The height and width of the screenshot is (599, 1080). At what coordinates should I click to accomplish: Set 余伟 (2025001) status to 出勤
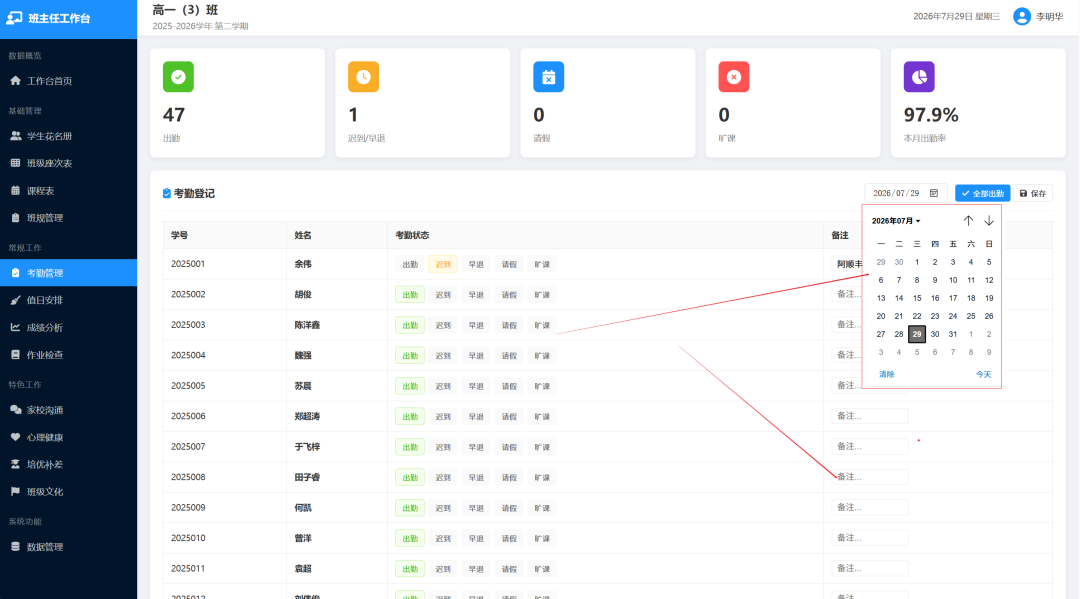(410, 264)
